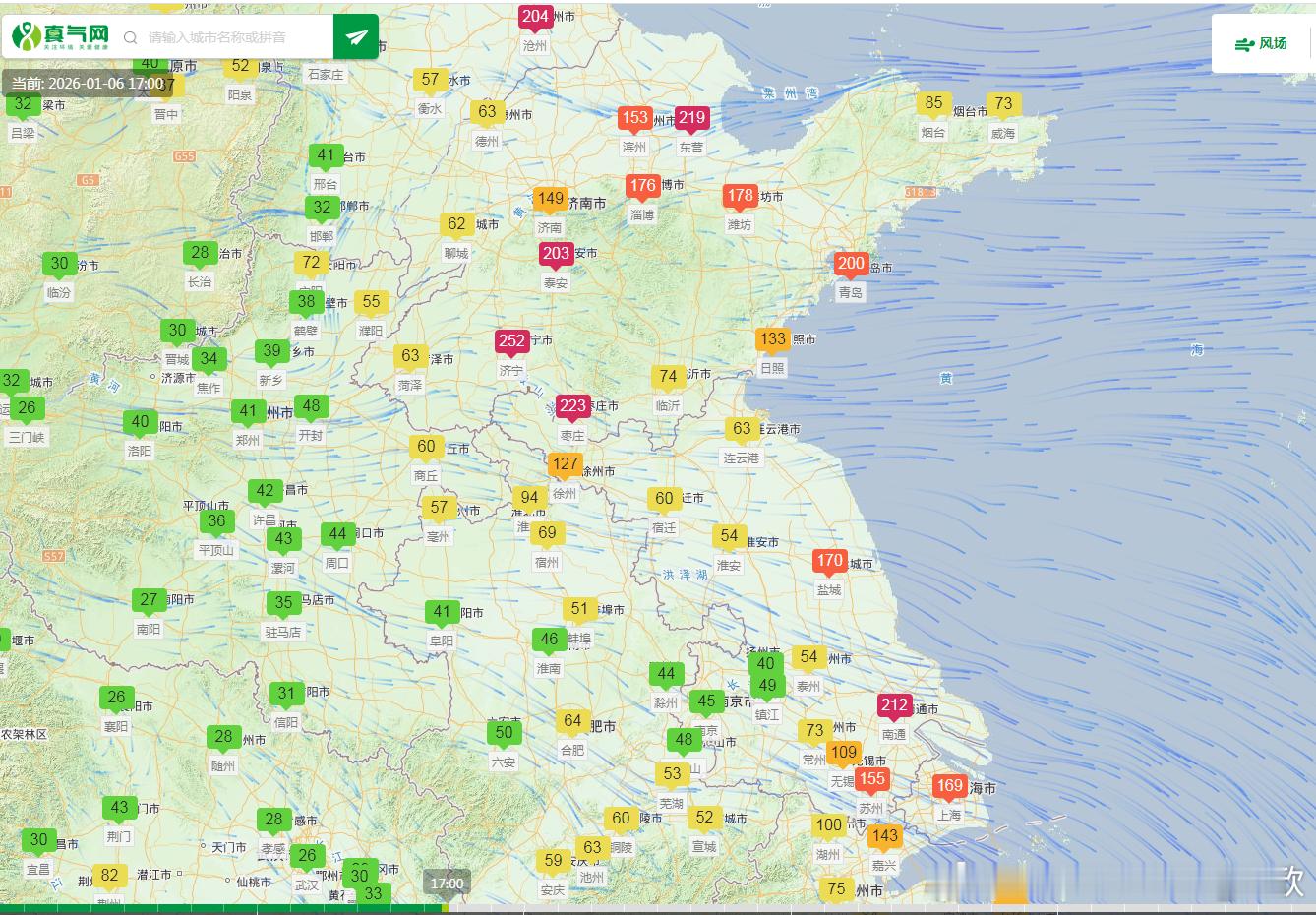Select the 17:00 timeline time marker
The width and height of the screenshot is (1316, 915).
447,883
